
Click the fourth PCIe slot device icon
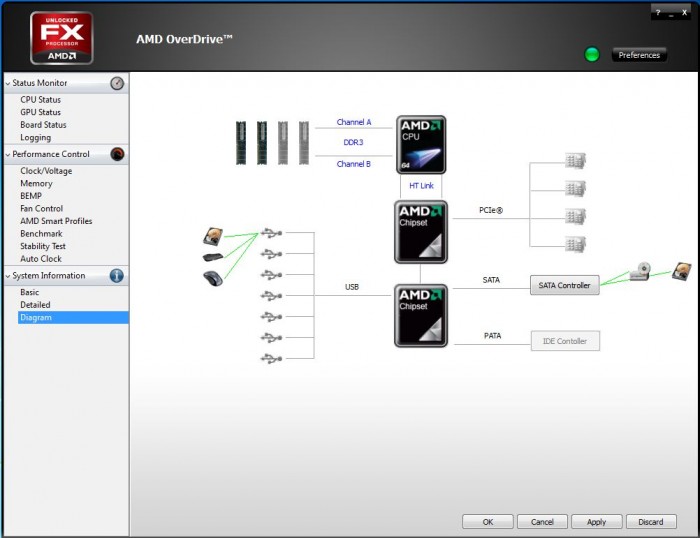pos(575,244)
